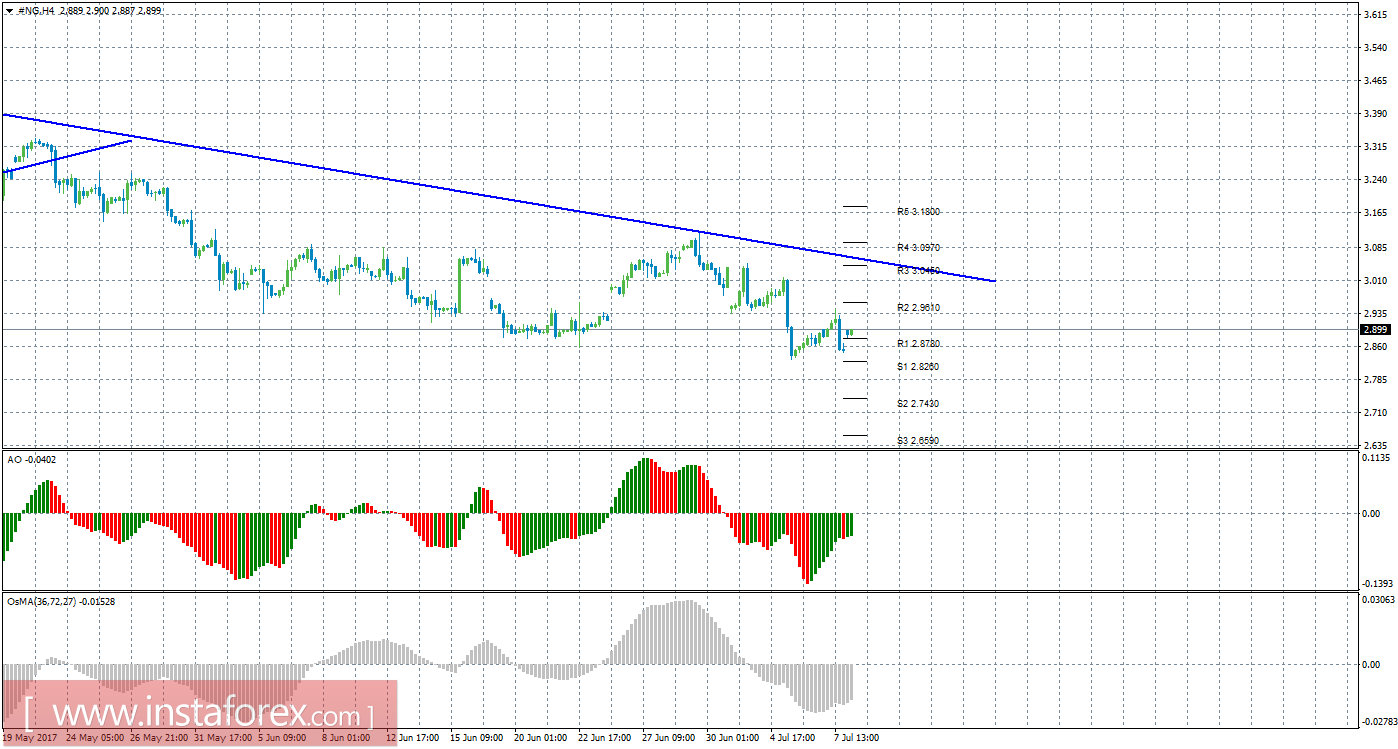Click the 19 May 2017 date label
Image resolution: width=1398 pixels, height=749 pixels.
point(30,738)
